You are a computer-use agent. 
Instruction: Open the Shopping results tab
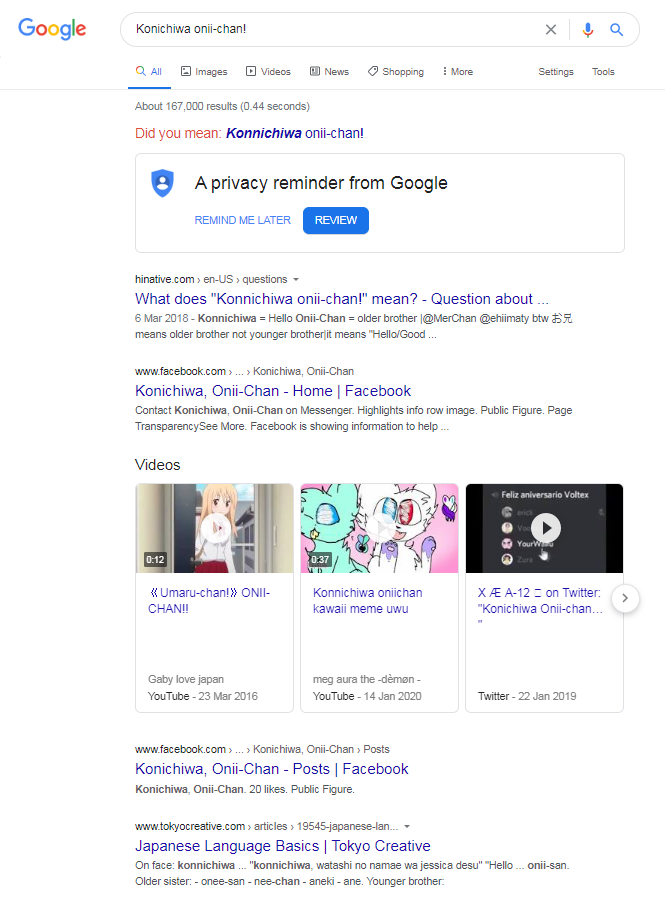click(x=396, y=71)
